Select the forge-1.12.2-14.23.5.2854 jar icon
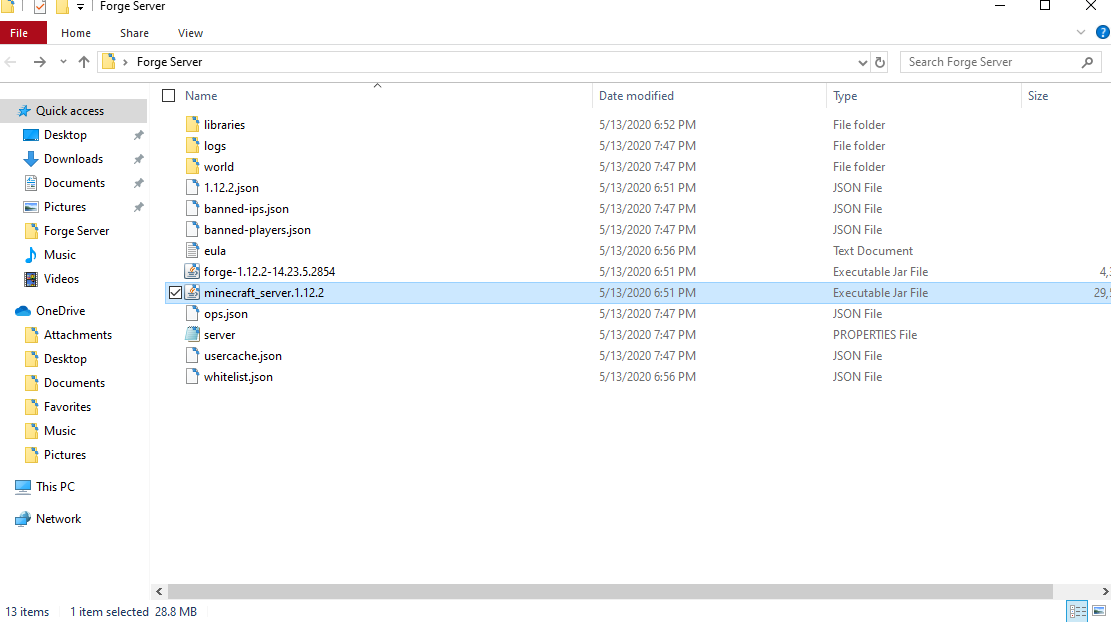 pos(192,271)
